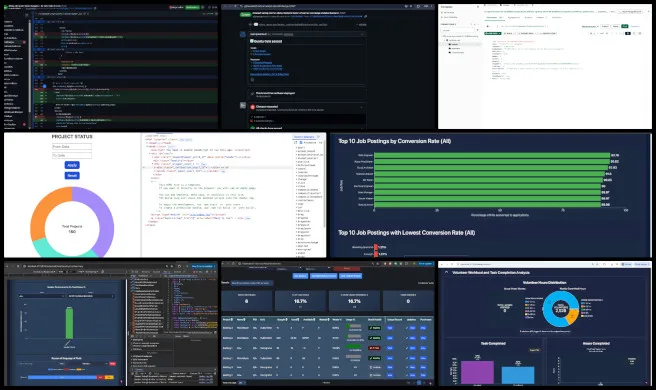Click the red failed status badge in the table
This screenshot has width=656, height=390.
[374, 348]
